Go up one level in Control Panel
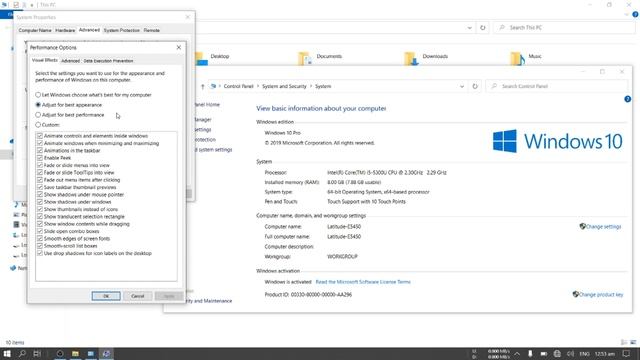 tap(202, 87)
